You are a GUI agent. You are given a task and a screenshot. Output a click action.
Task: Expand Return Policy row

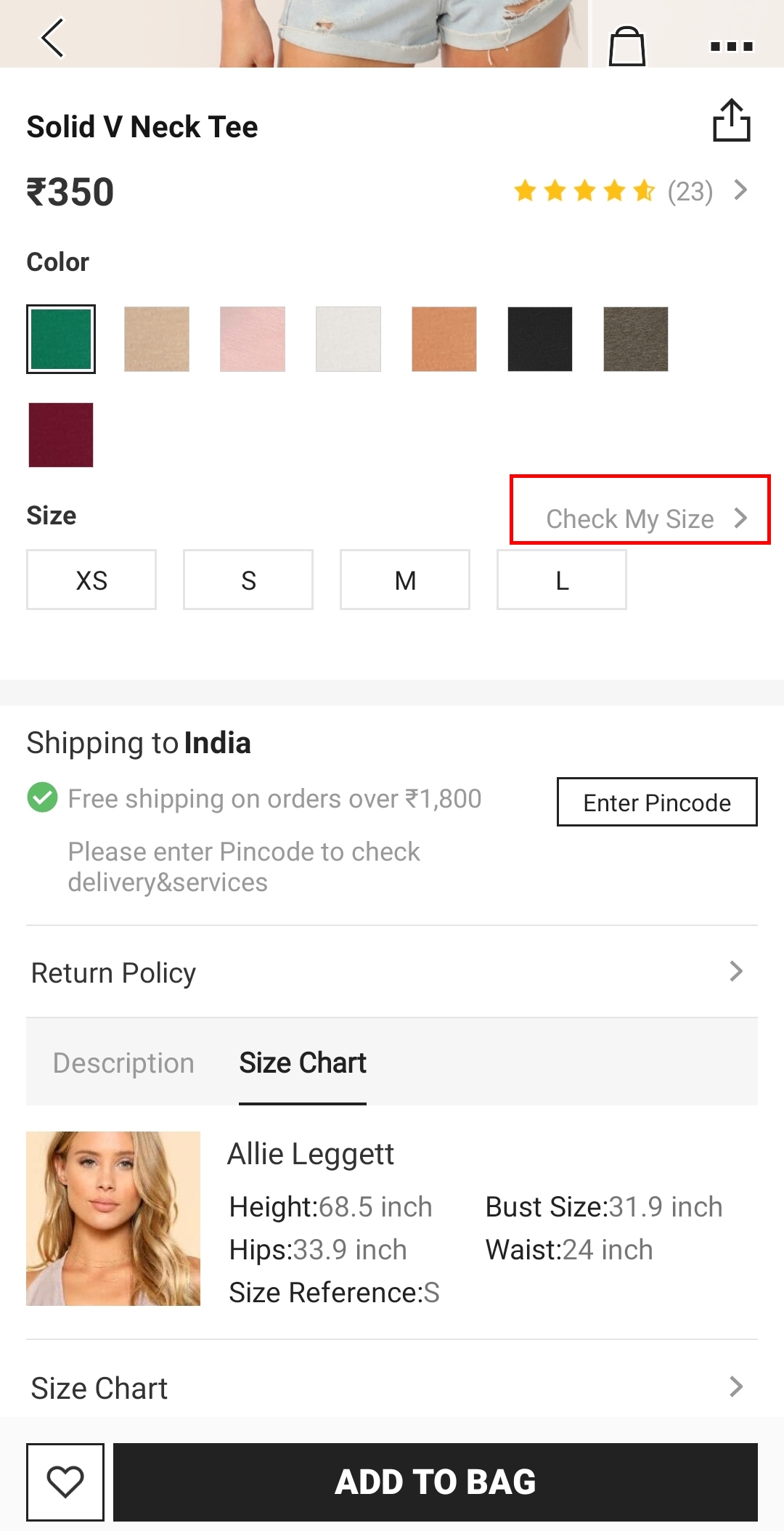click(x=392, y=972)
